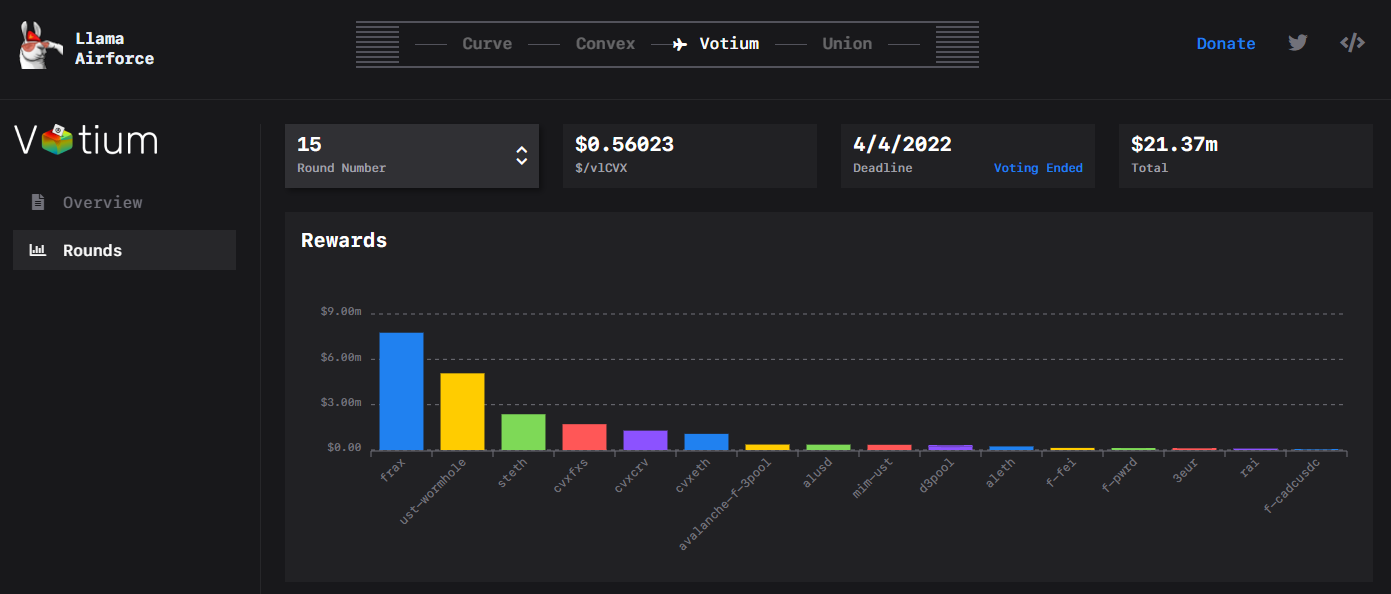Open the Union tab
The width and height of the screenshot is (1391, 594).
tap(847, 44)
